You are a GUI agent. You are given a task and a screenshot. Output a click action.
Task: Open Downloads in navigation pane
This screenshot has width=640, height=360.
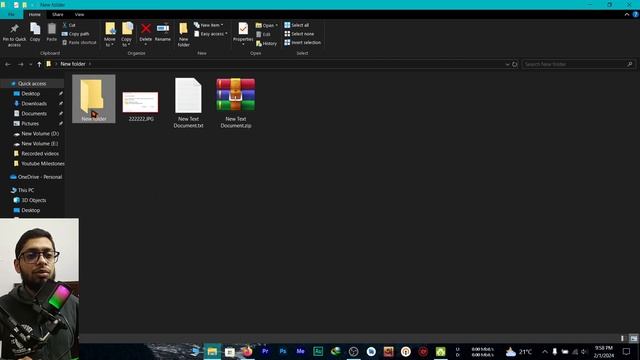click(34, 104)
